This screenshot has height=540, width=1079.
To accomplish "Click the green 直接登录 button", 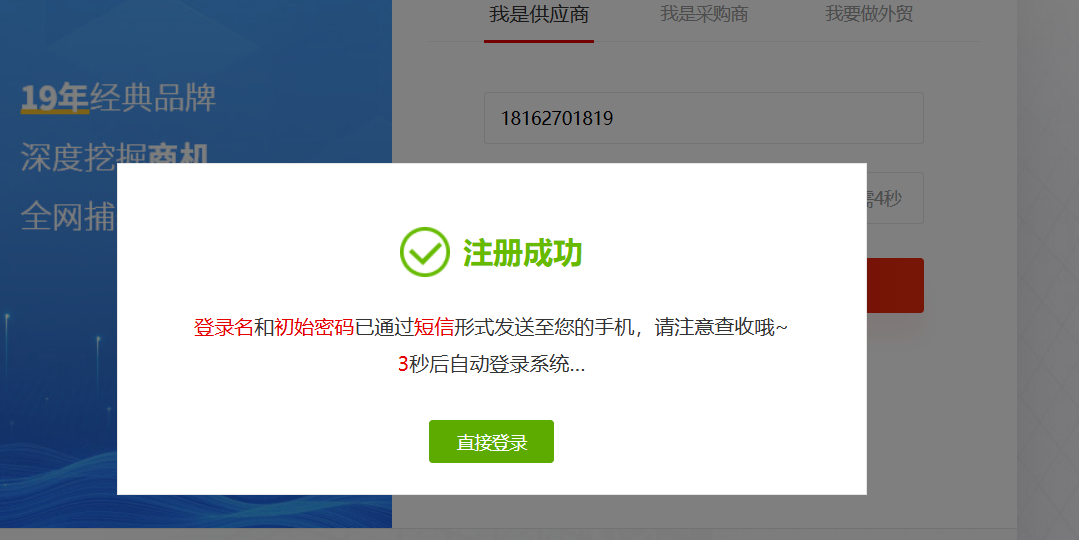I will click(491, 442).
